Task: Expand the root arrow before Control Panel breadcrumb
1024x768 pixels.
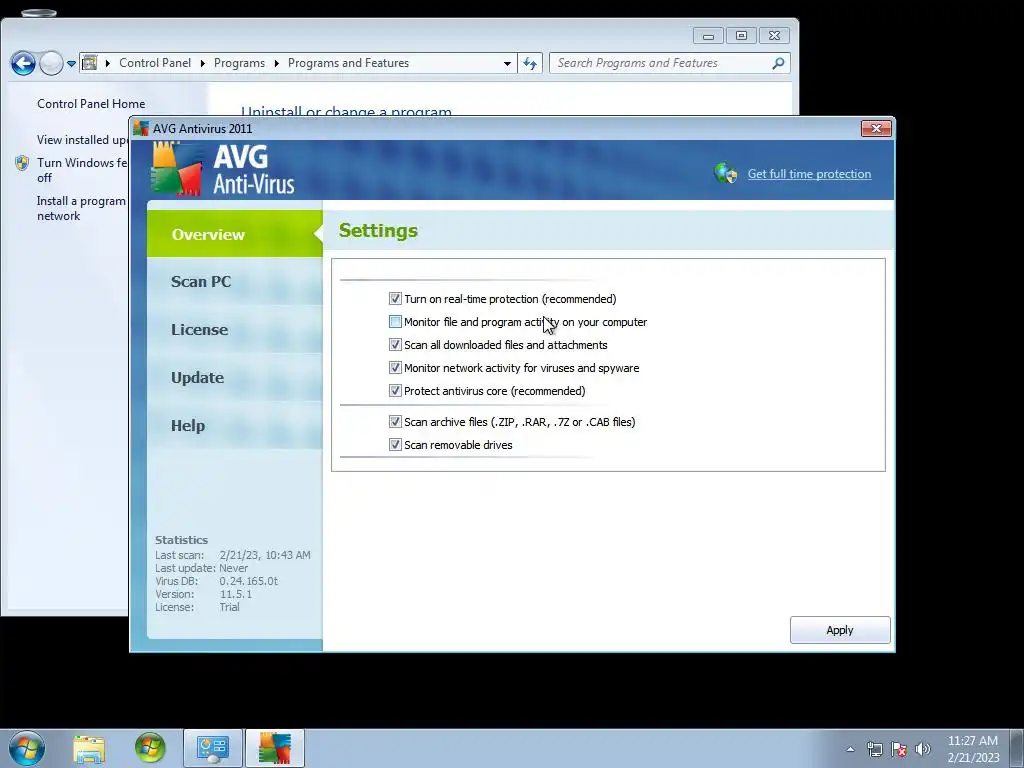Action: click(108, 63)
